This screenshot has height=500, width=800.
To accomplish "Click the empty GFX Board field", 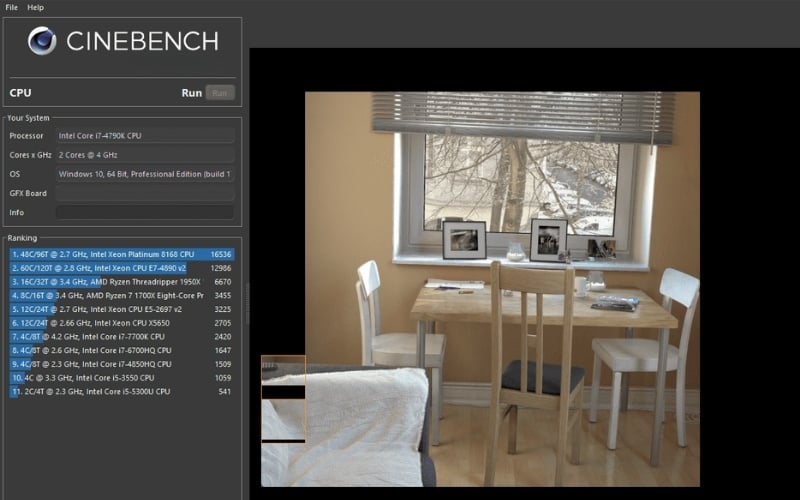I will coord(145,193).
